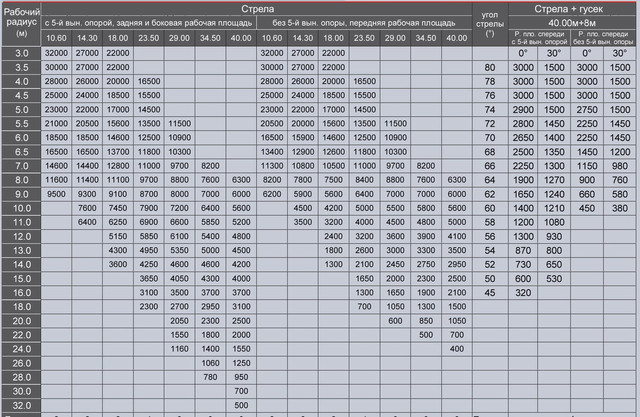This screenshot has height=417, width=640.
Task: Click boom angle value '70'
Action: (490, 138)
